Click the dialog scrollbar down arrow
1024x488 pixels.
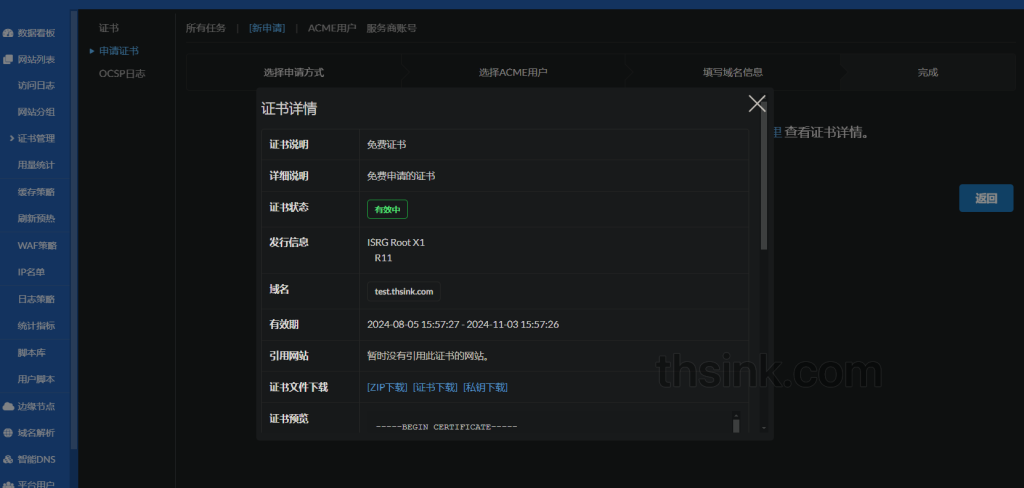point(764,428)
